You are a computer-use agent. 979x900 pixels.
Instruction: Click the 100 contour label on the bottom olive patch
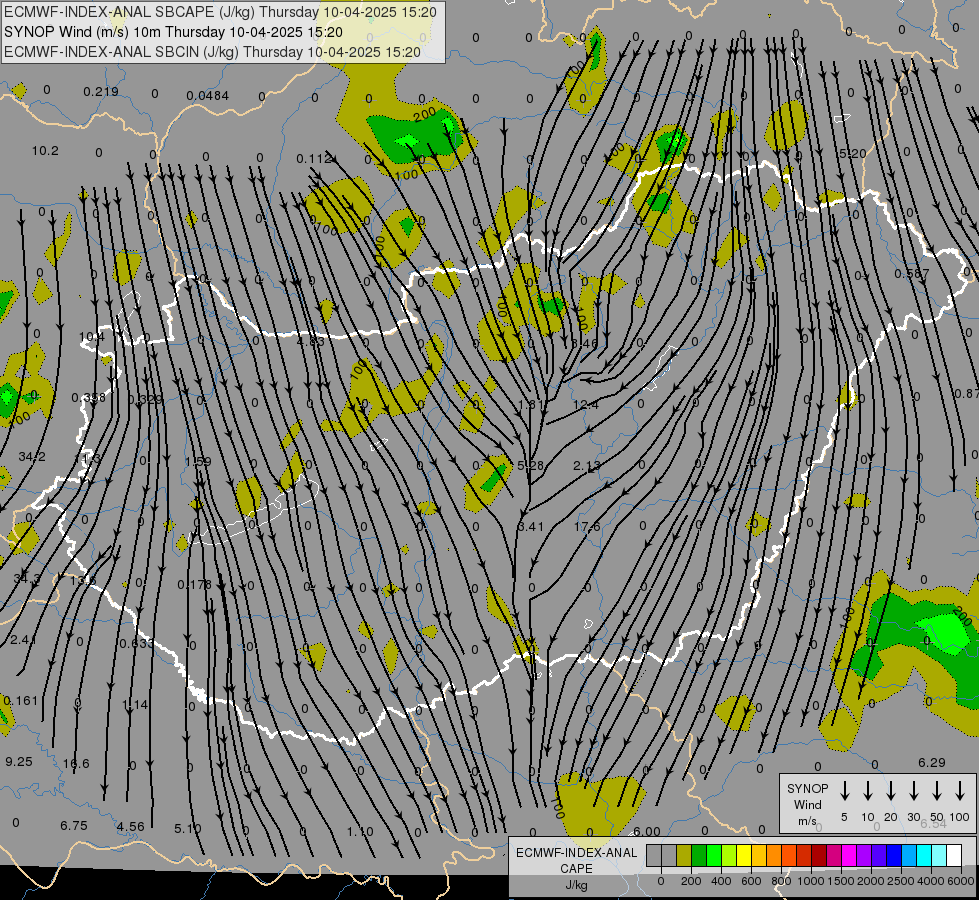[559, 810]
